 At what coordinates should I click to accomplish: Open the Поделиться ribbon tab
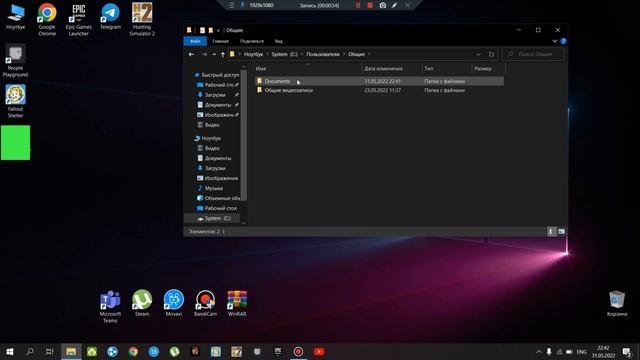[251, 41]
